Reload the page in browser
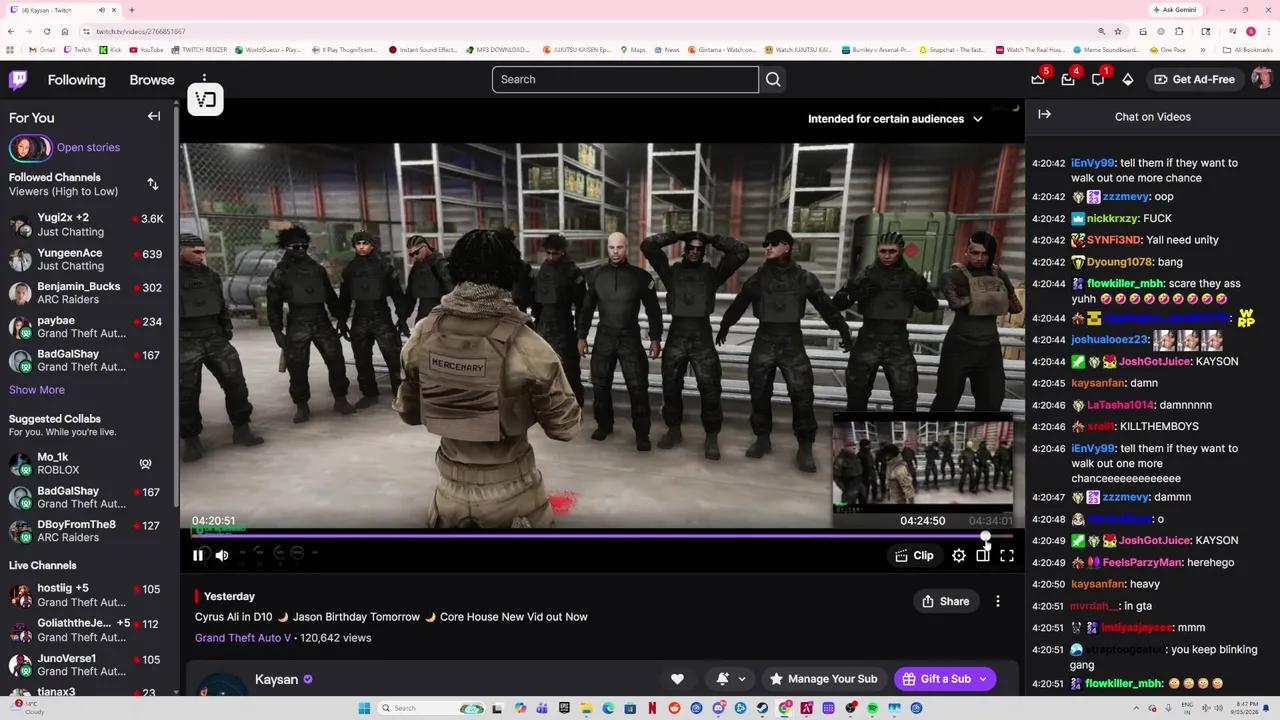This screenshot has height=720, width=1280. point(47,31)
